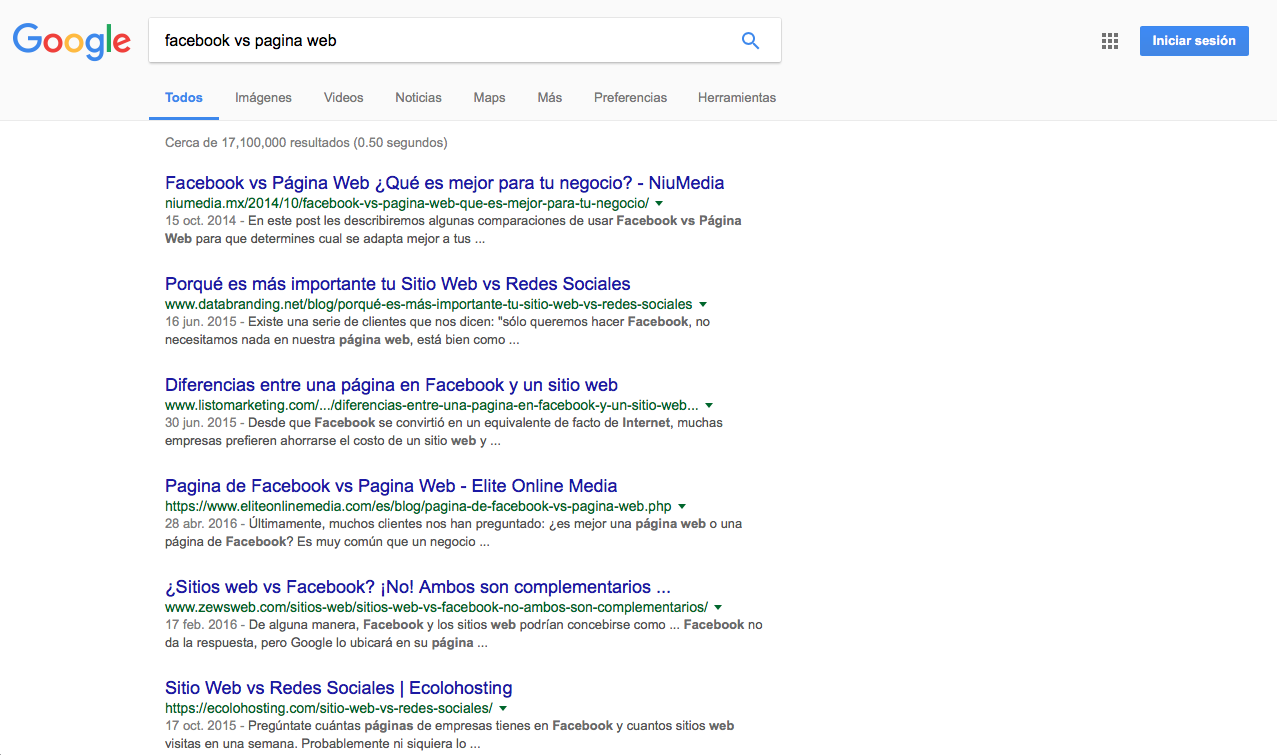Click the Google logo
Viewport: 1277px width, 755px height.
tap(72, 41)
